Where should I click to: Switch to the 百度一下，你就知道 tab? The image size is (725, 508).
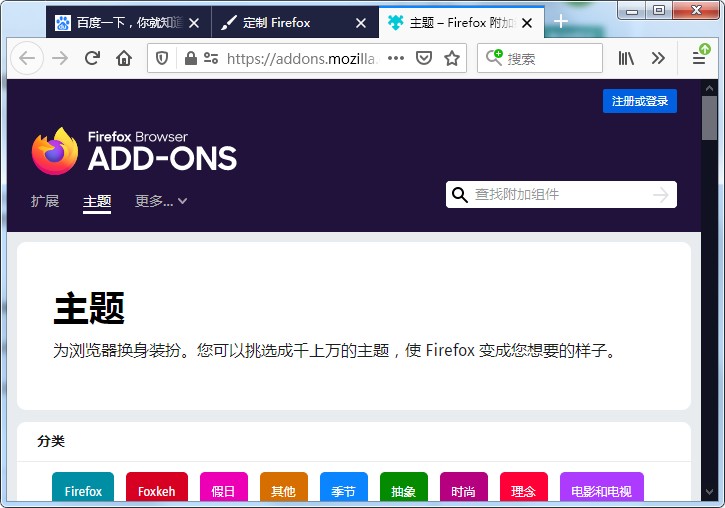tap(129, 23)
